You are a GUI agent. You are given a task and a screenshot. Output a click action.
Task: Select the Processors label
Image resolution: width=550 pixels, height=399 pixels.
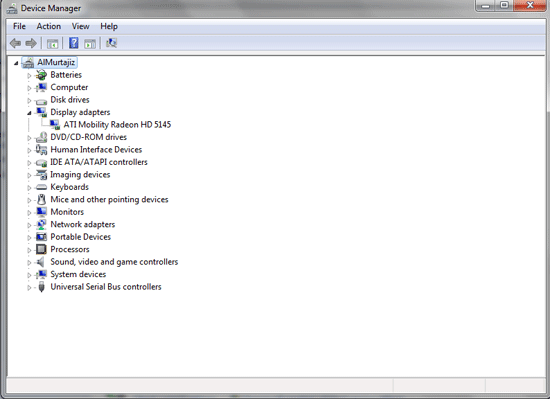point(70,249)
